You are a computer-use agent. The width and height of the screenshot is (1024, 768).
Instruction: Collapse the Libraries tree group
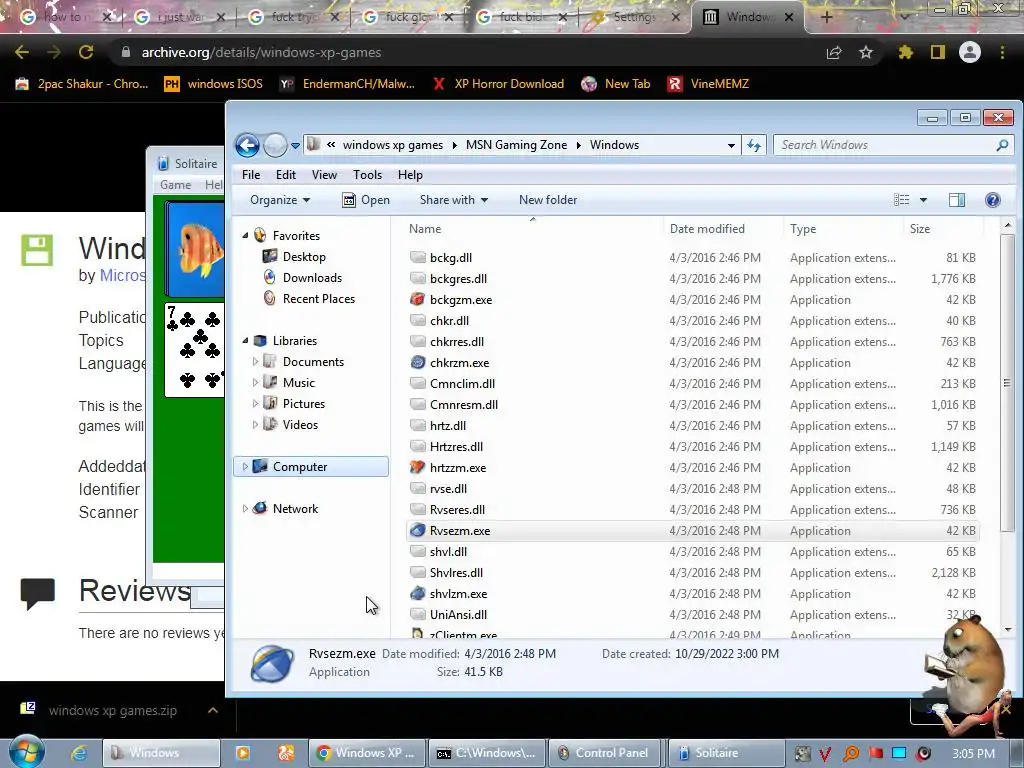[x=246, y=340]
